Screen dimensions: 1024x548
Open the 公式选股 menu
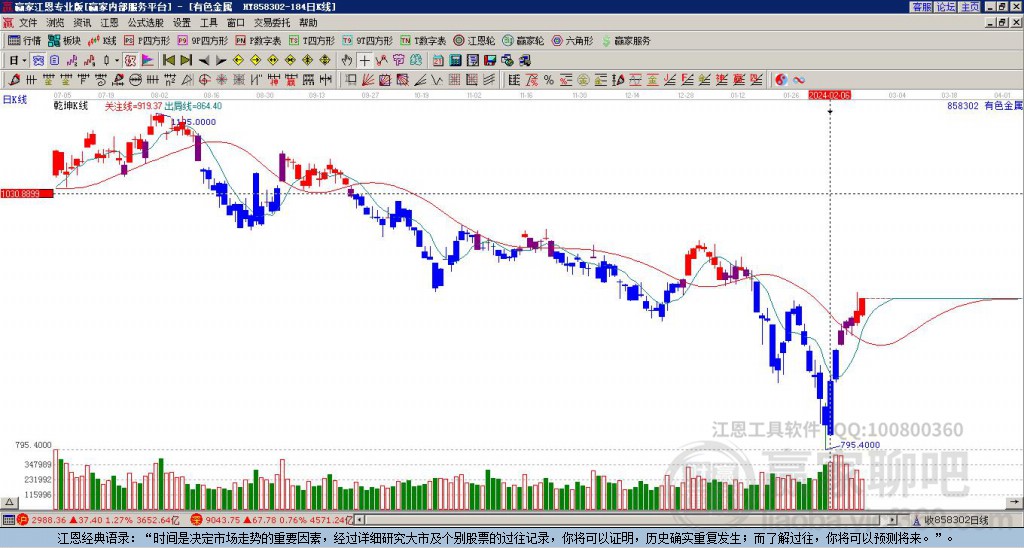click(x=145, y=23)
